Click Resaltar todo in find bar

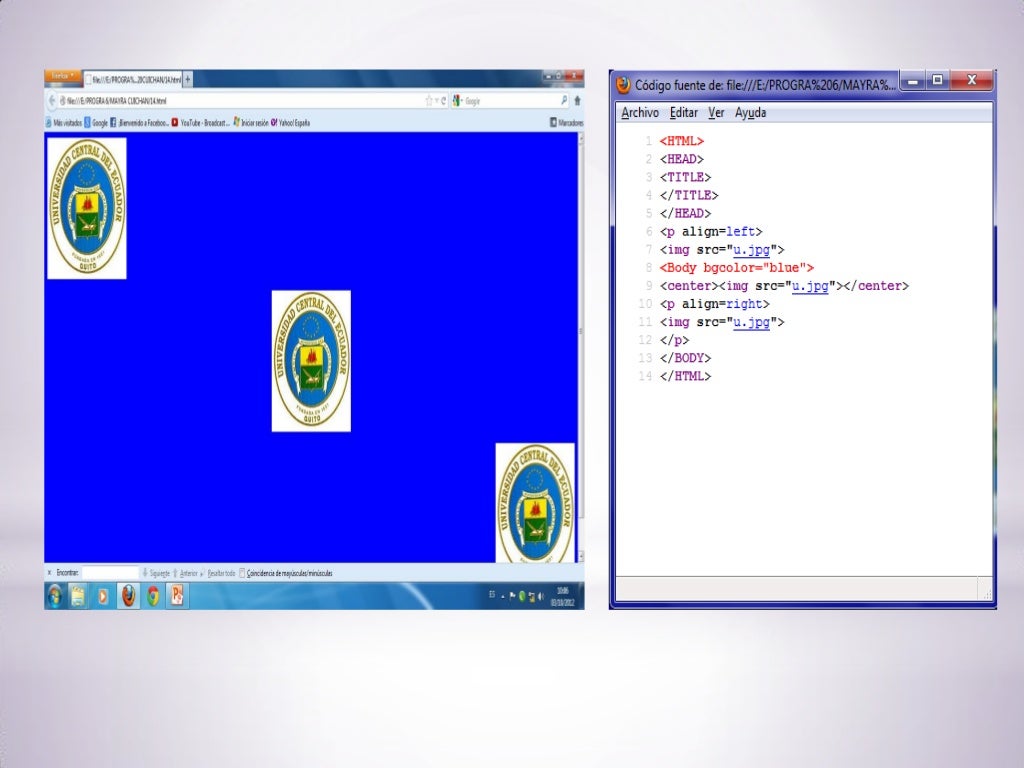(218, 573)
